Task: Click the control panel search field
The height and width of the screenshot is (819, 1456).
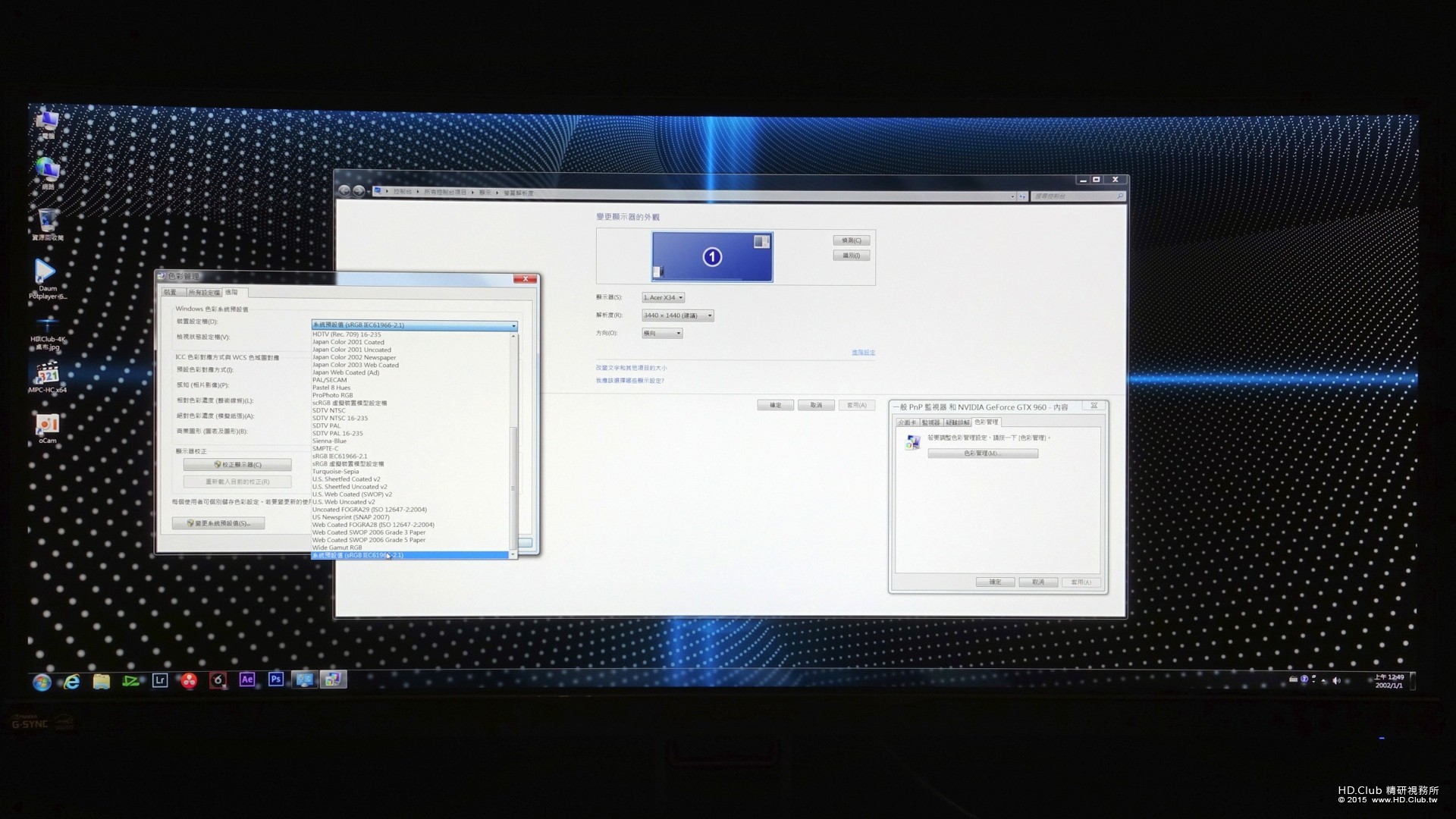Action: coord(1078,196)
